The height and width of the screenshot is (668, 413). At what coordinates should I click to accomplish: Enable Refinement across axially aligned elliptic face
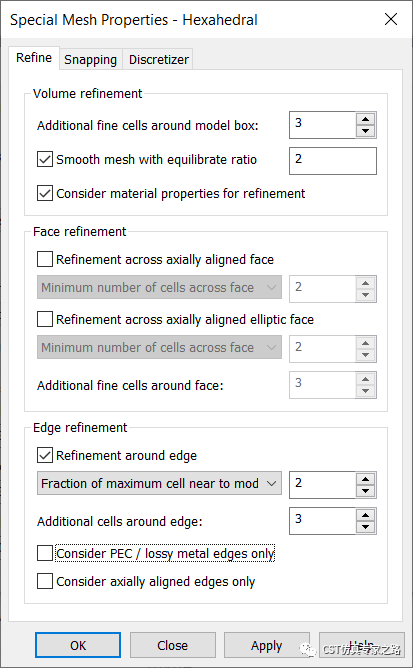45,319
